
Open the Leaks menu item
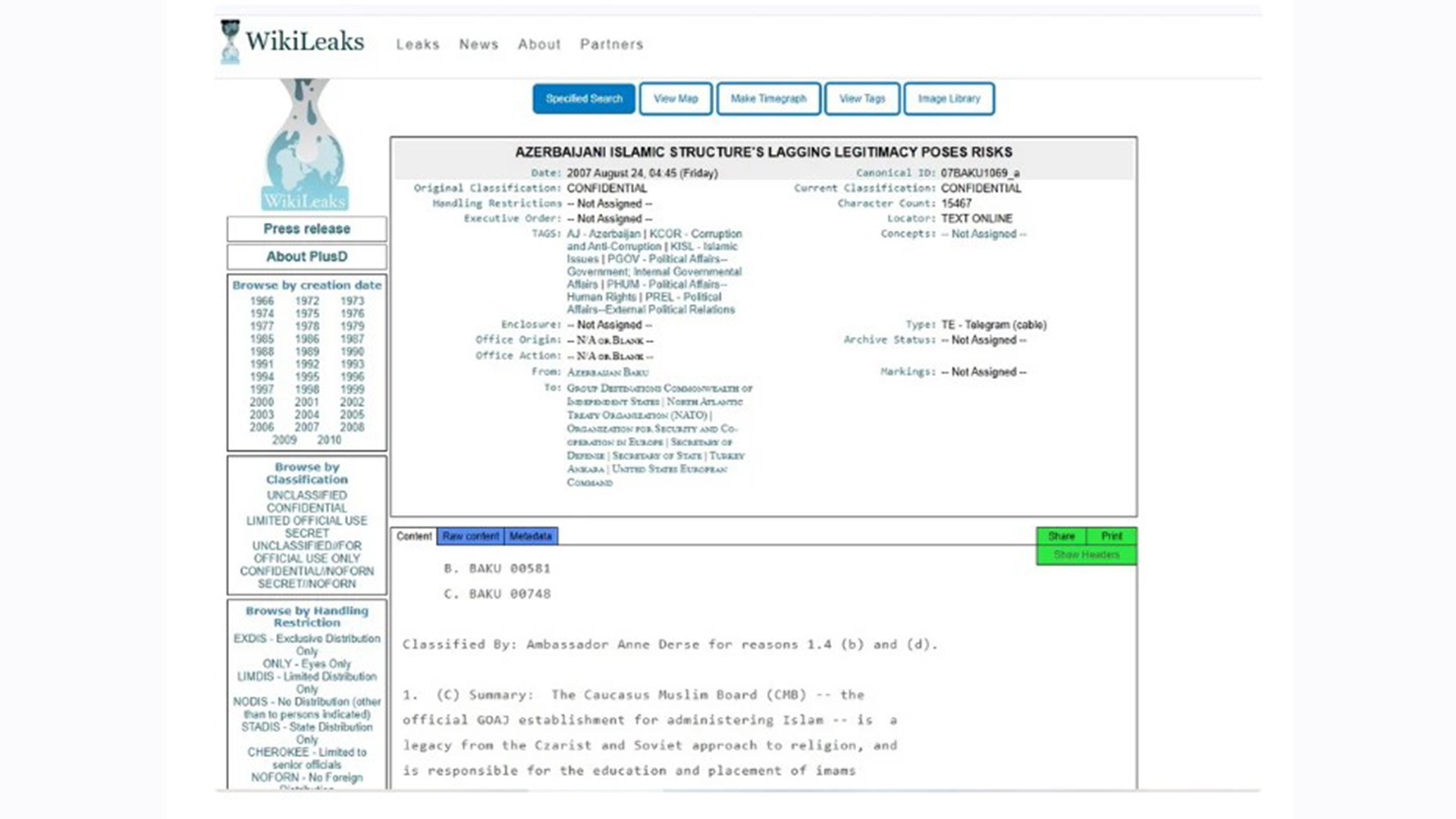pyautogui.click(x=418, y=45)
